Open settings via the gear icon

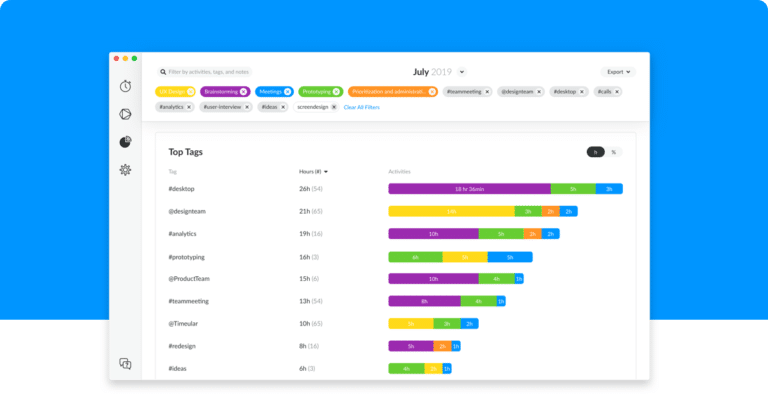click(x=125, y=170)
